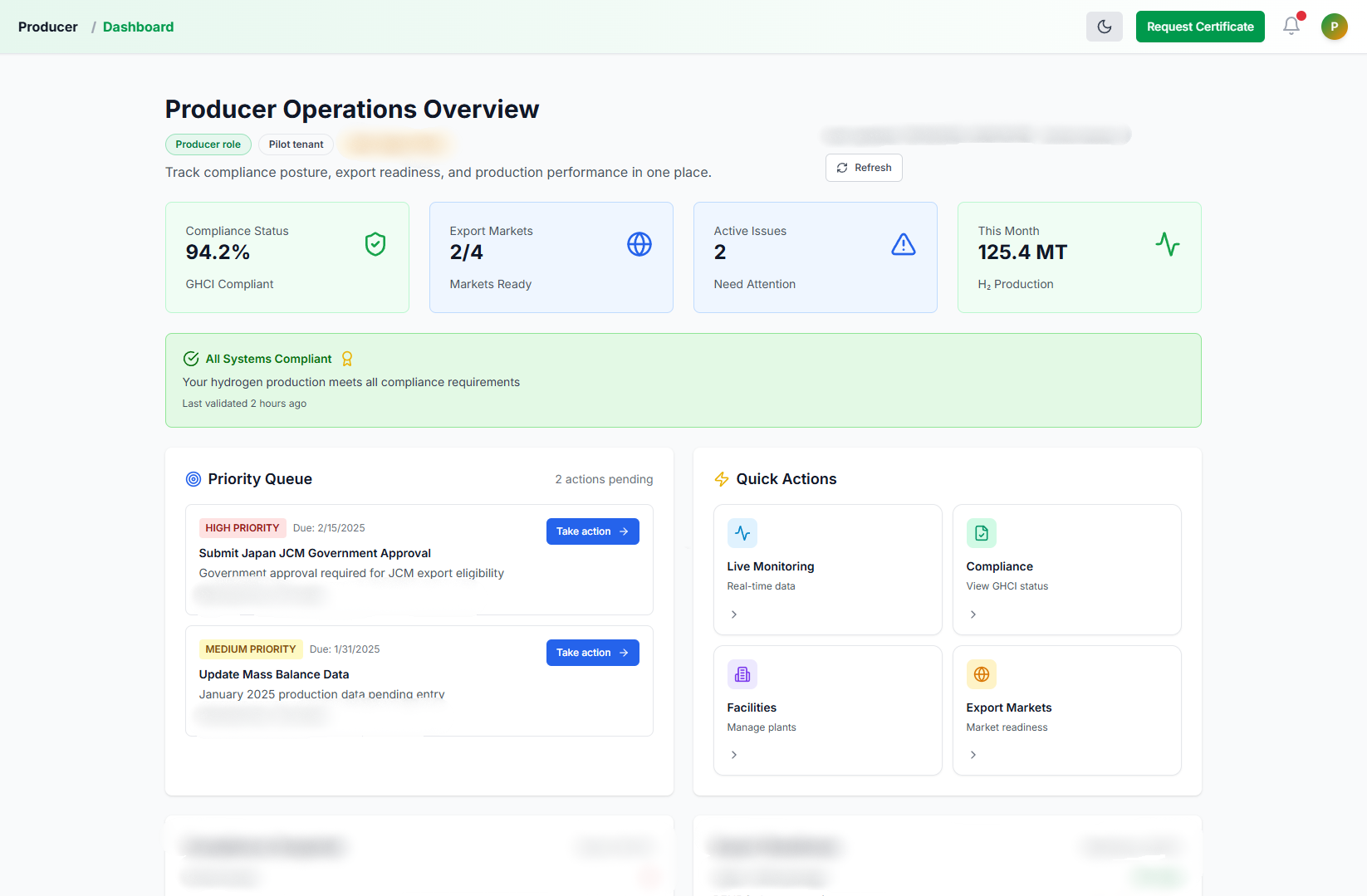The height and width of the screenshot is (896, 1367).
Task: Expand the Live Monitoring card chevron
Action: coord(733,614)
